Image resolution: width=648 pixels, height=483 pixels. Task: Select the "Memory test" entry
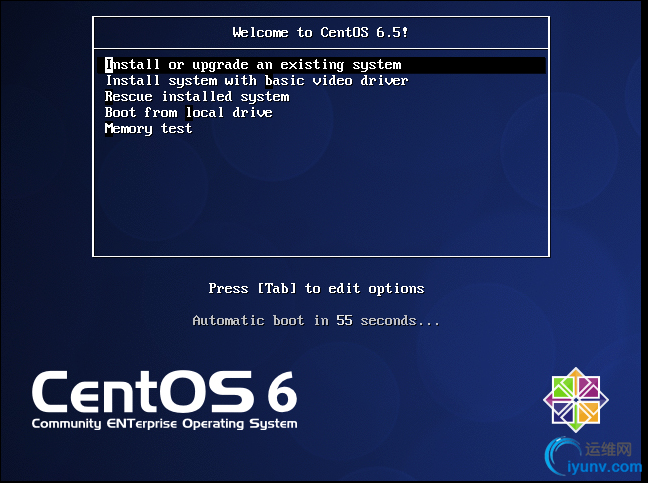pos(148,129)
